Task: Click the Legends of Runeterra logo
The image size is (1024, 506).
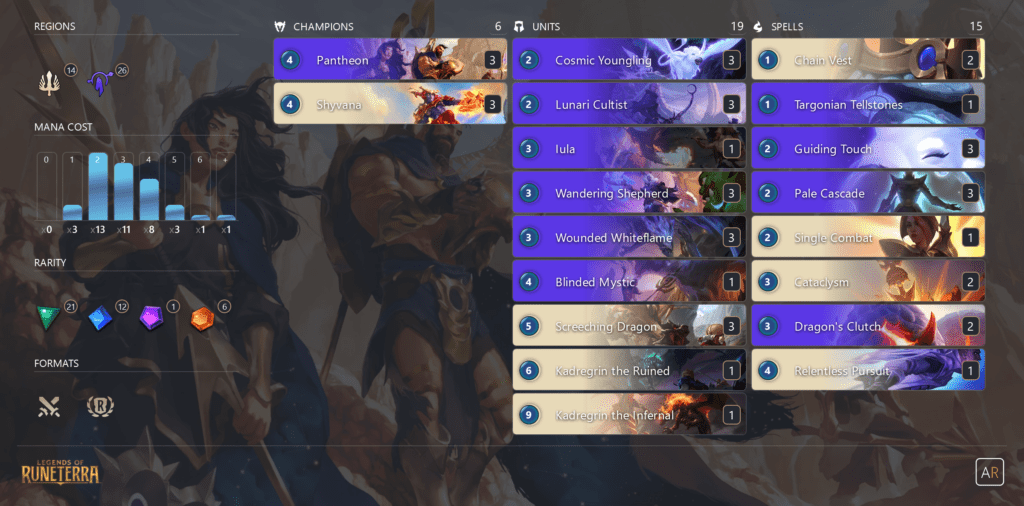Action: (x=61, y=470)
